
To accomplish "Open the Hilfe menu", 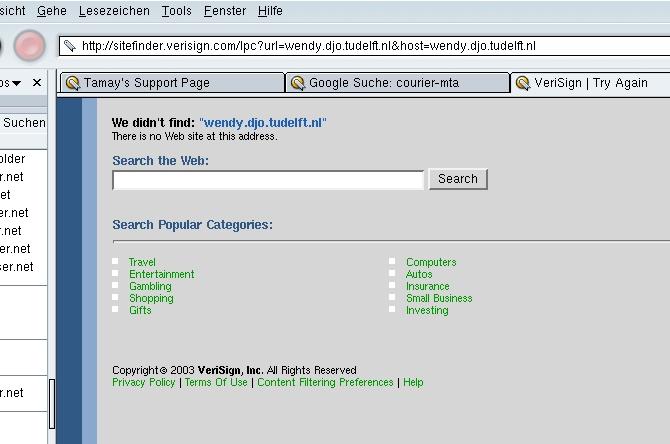I will pyautogui.click(x=270, y=11).
